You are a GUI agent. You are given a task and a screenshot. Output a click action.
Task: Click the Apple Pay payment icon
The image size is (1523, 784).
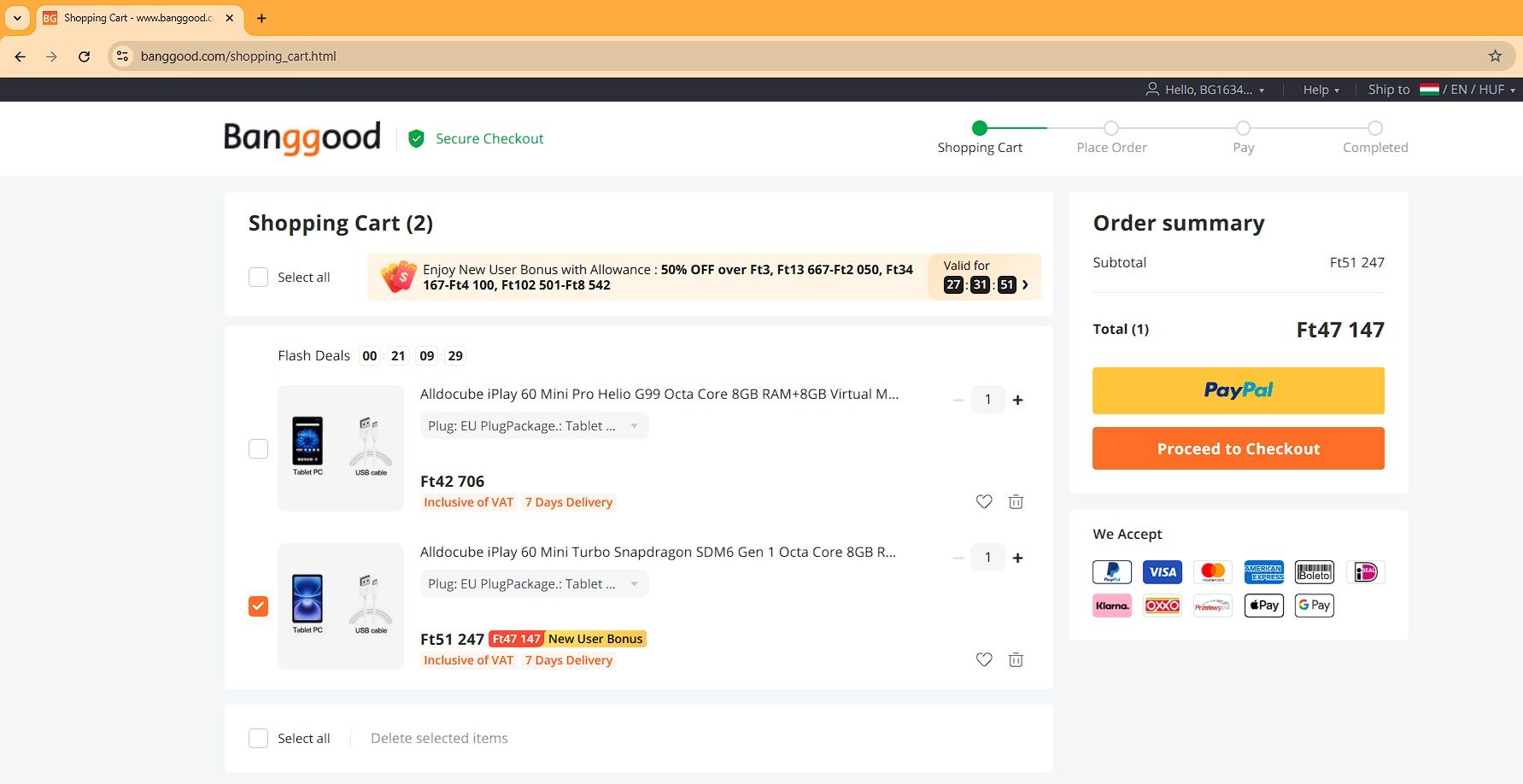click(1264, 606)
